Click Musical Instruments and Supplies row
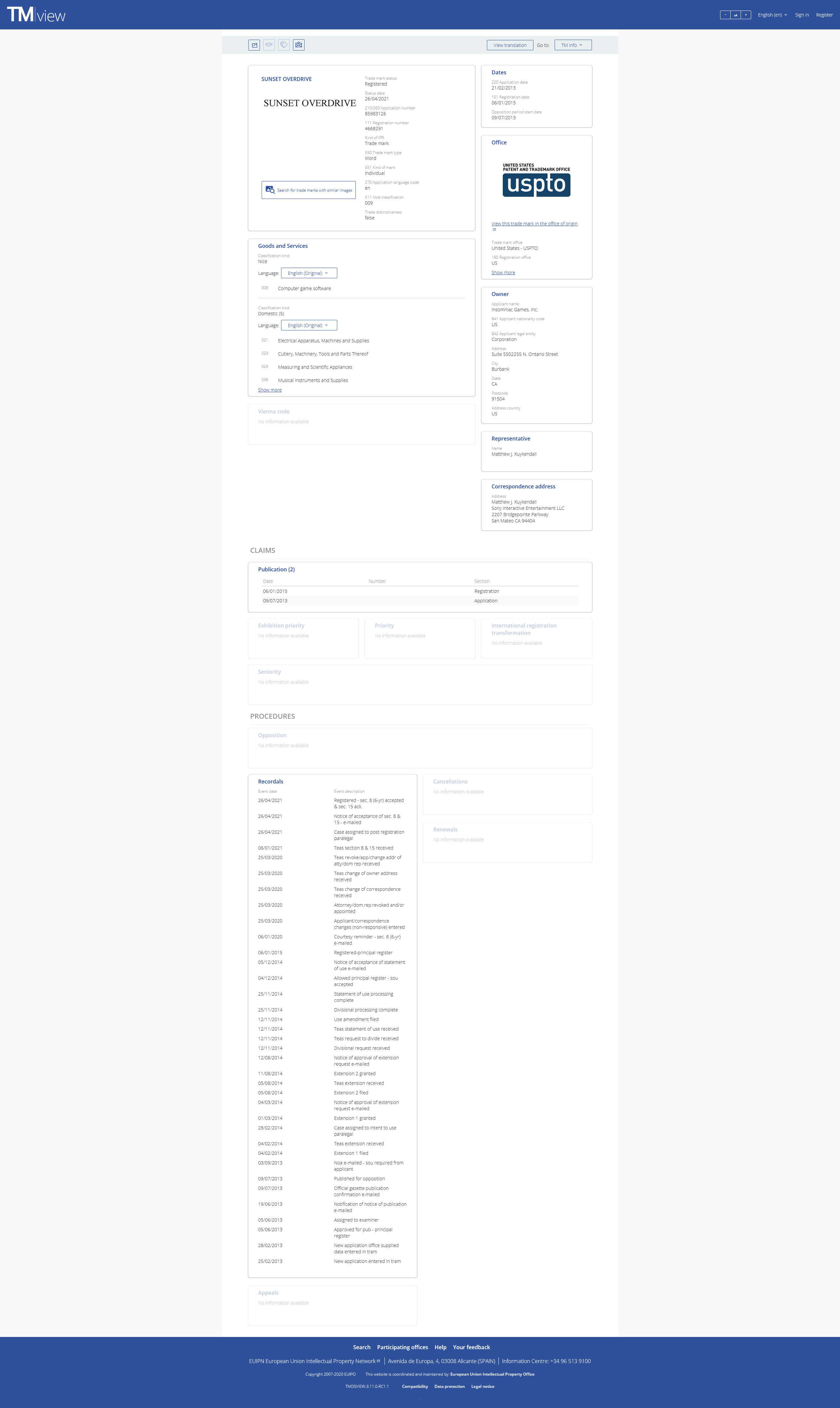 313,380
